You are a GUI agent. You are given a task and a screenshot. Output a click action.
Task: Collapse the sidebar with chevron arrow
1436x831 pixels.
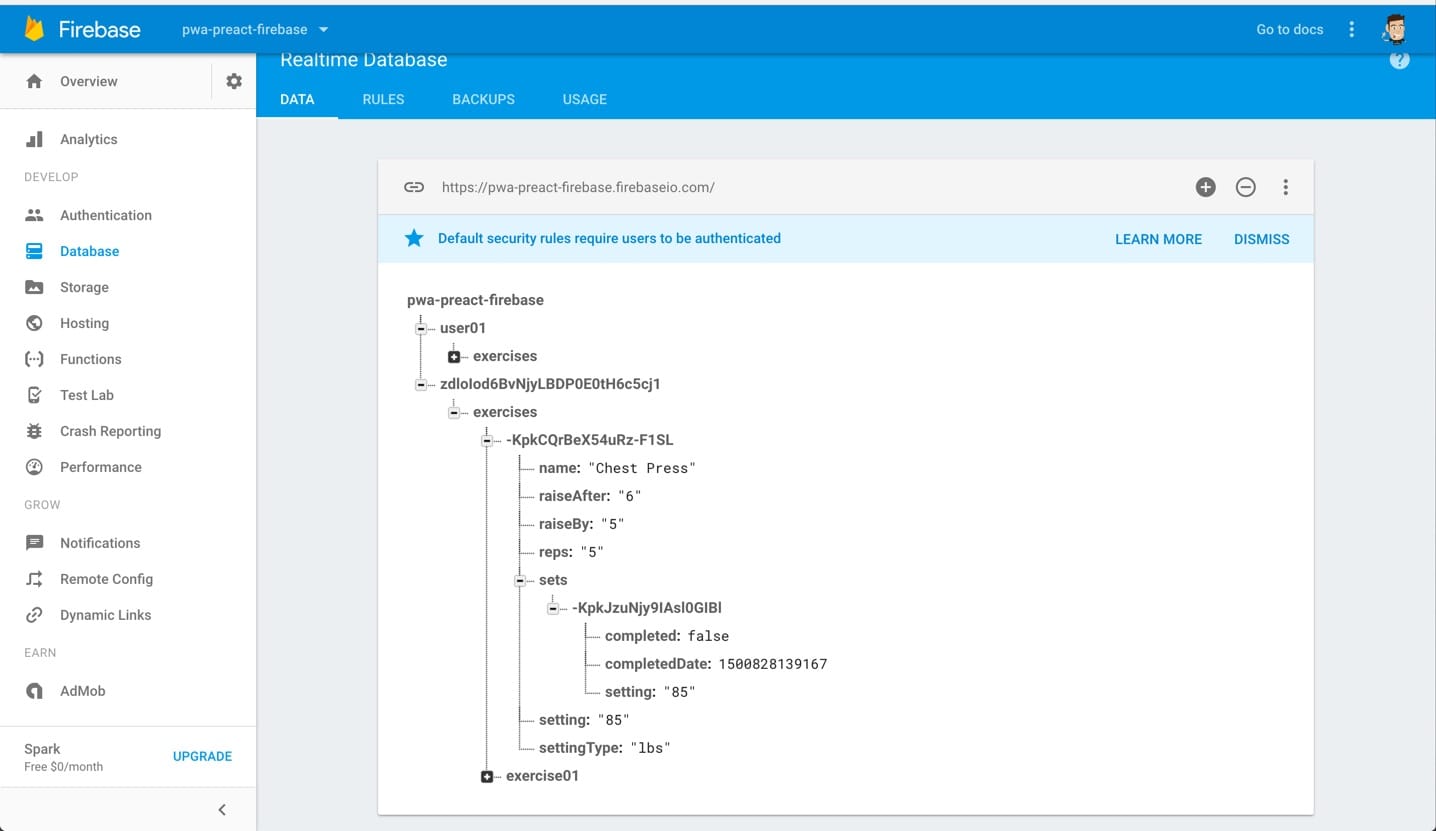click(222, 810)
